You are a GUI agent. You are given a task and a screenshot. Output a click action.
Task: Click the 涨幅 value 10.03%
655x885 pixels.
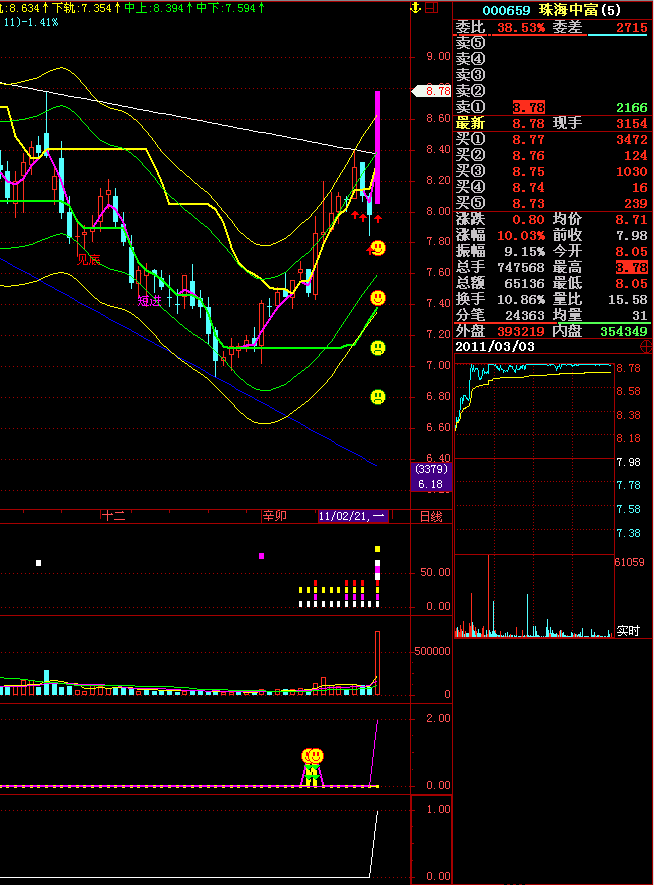coord(521,235)
